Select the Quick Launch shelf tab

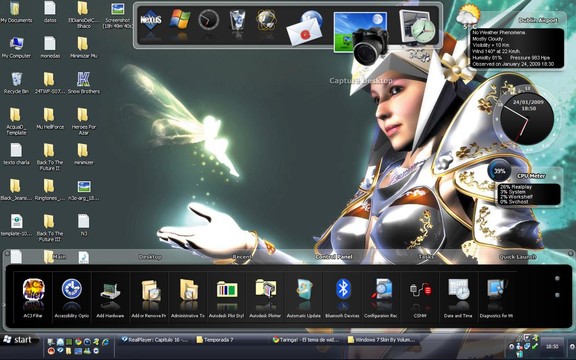pos(517,257)
